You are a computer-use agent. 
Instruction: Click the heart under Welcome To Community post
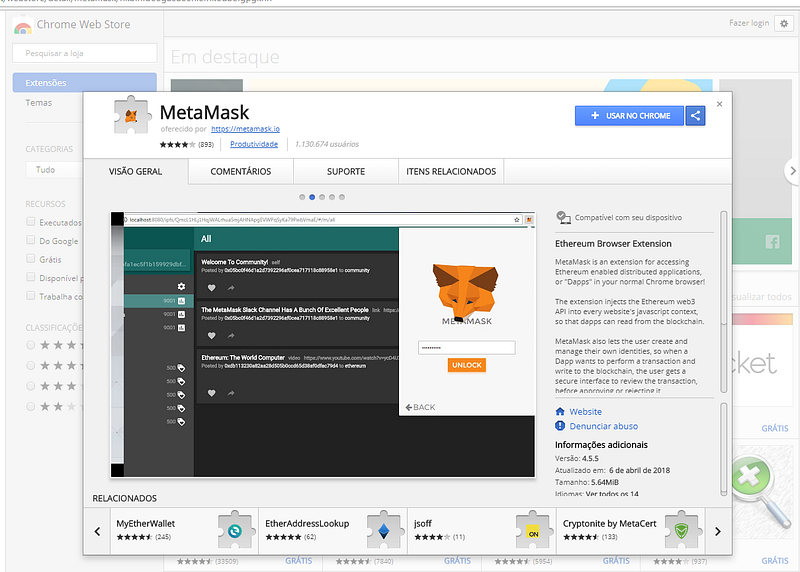point(211,288)
